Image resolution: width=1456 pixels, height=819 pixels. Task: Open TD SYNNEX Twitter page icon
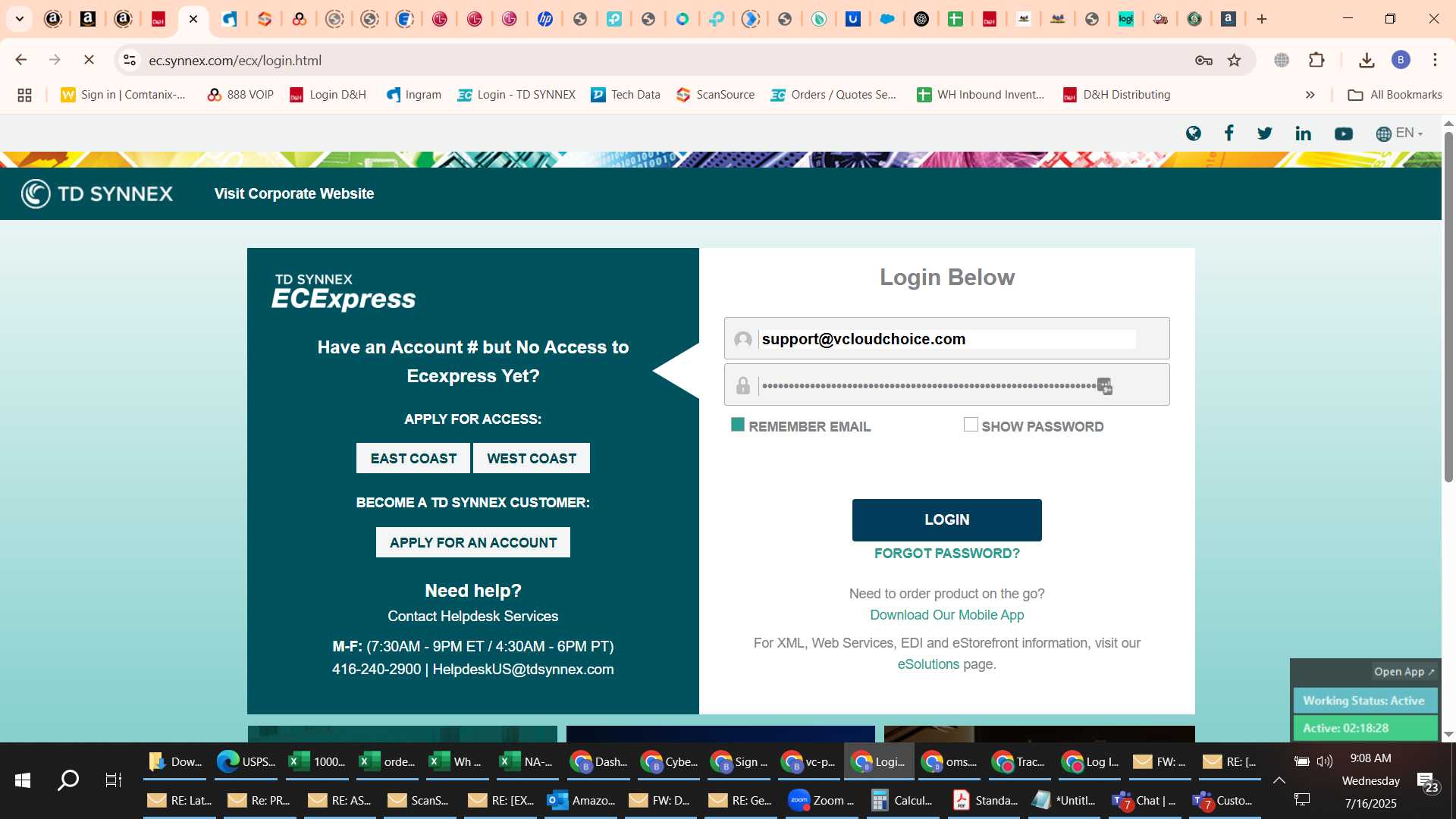pos(1265,133)
